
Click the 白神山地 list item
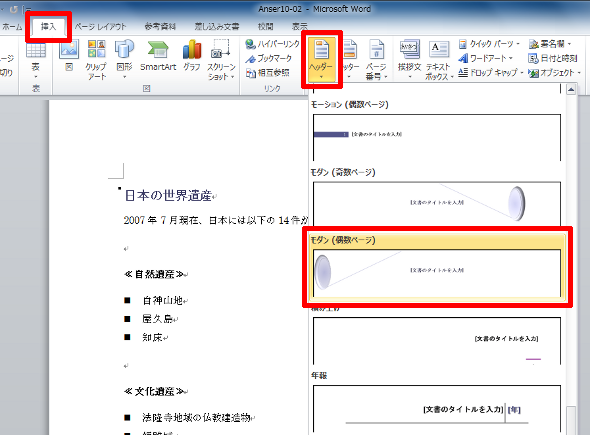click(x=163, y=300)
